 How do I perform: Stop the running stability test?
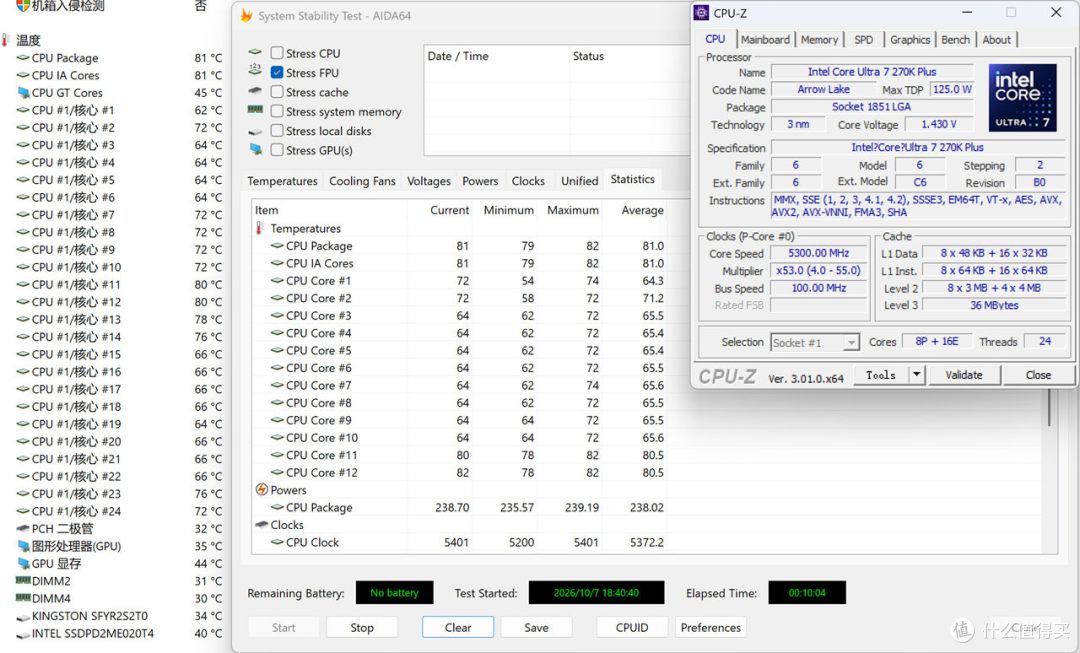coord(362,628)
